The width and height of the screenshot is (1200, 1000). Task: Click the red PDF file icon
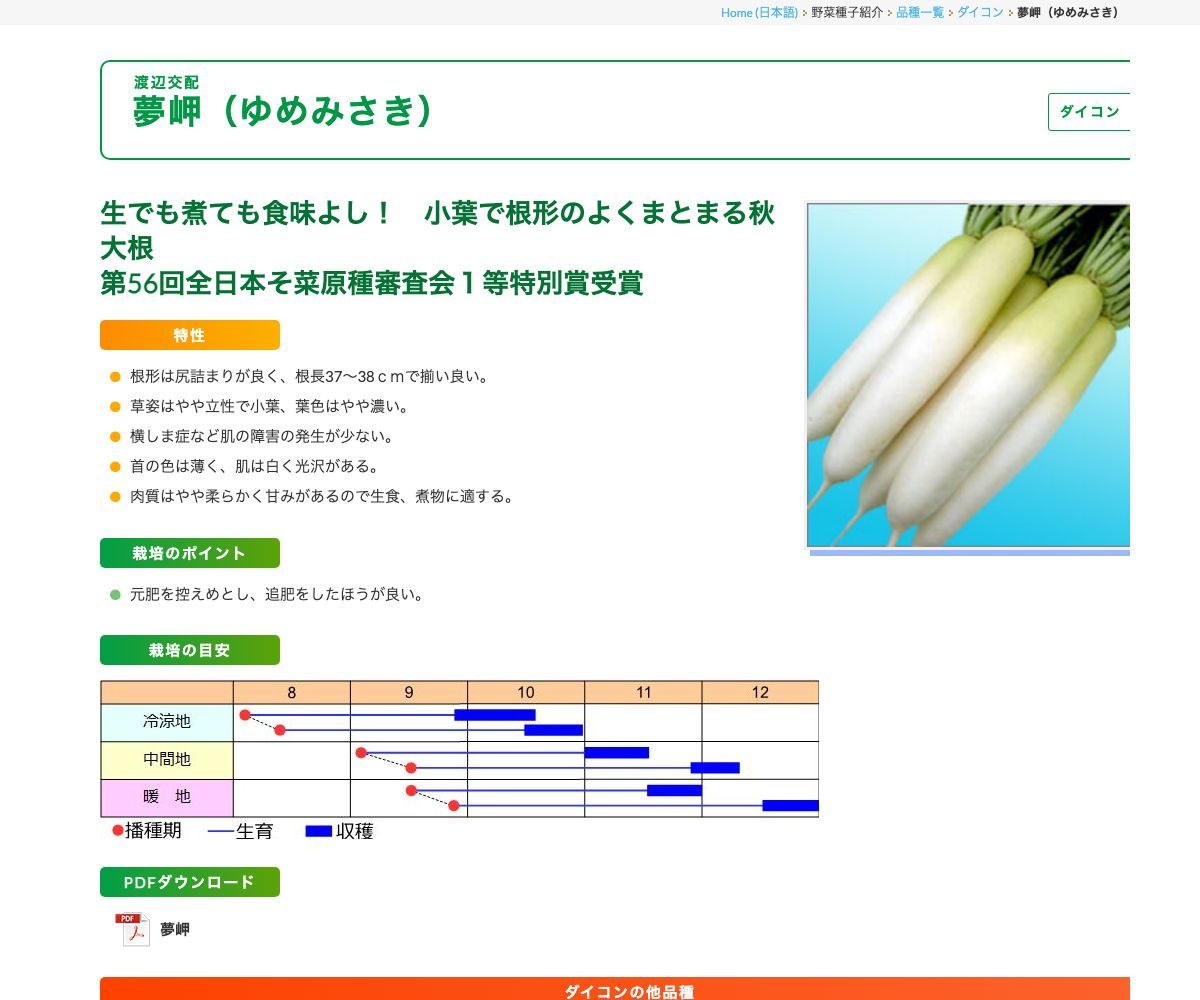tap(132, 929)
